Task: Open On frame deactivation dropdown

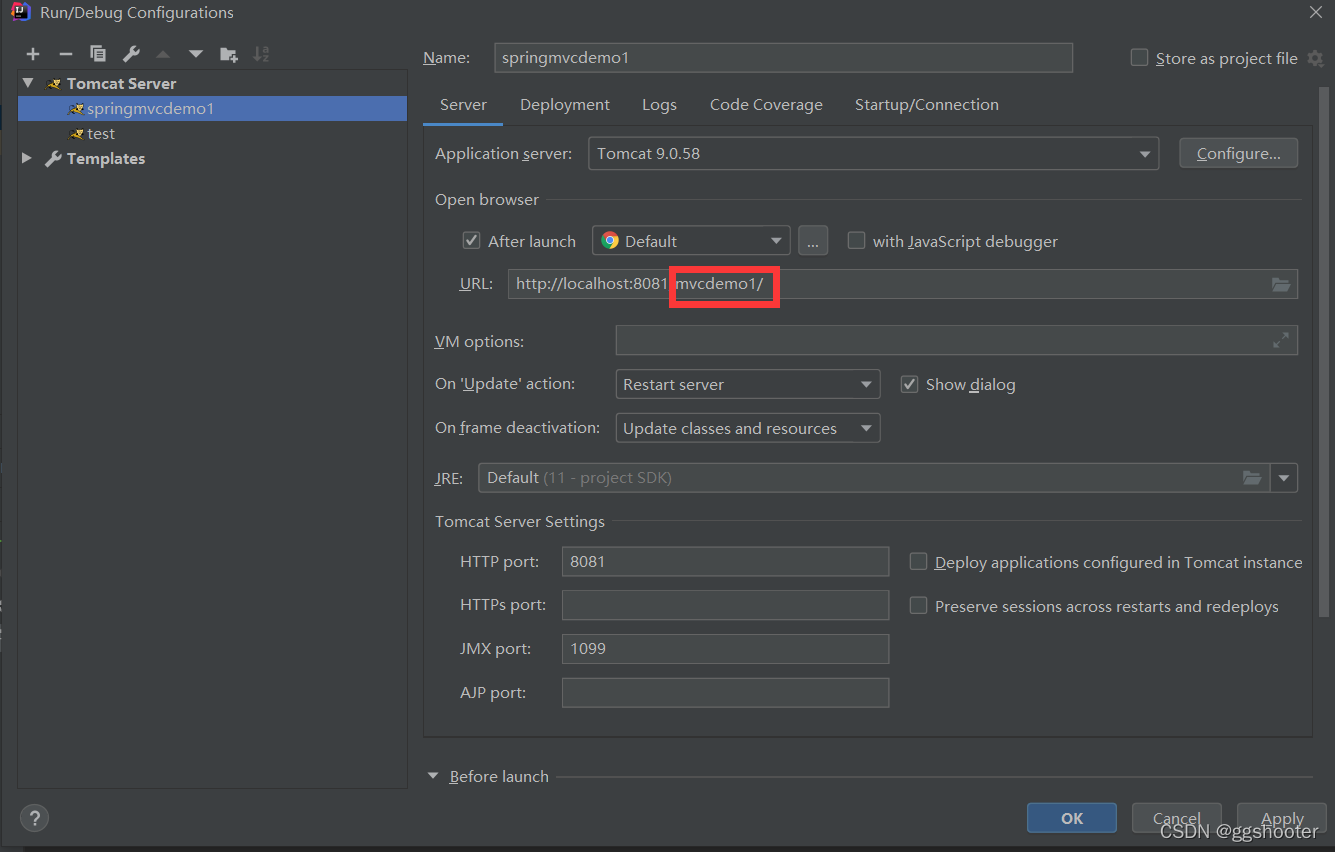Action: (x=748, y=428)
